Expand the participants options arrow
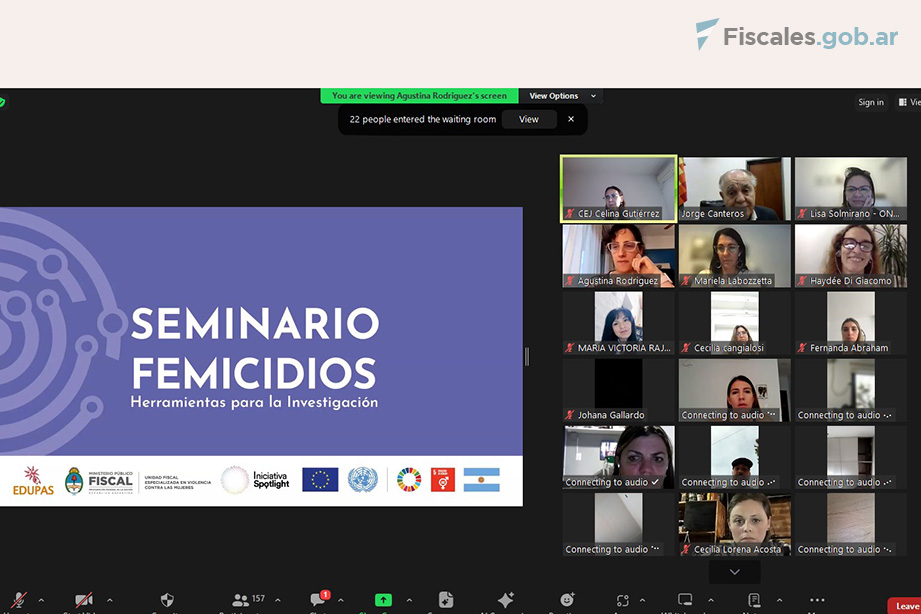The width and height of the screenshot is (921, 614). pos(277,600)
